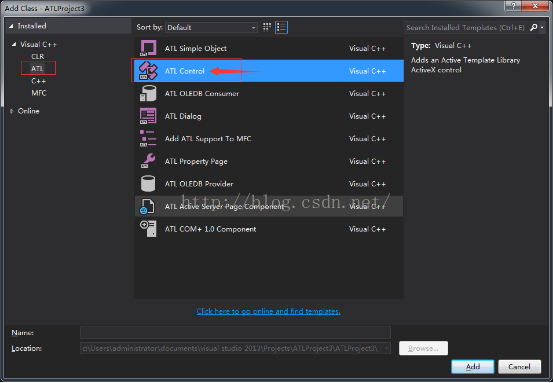Select the ATL Dialog template icon

click(148, 116)
